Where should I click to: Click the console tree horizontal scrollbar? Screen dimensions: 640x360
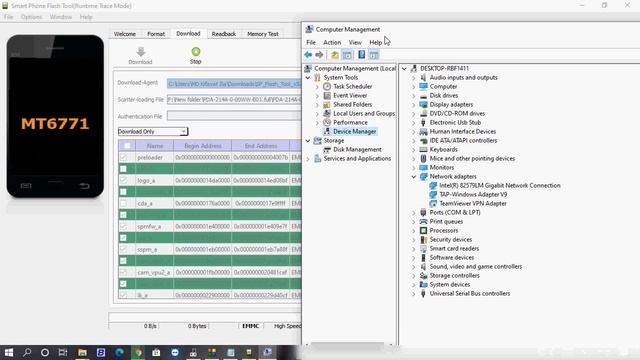point(347,345)
